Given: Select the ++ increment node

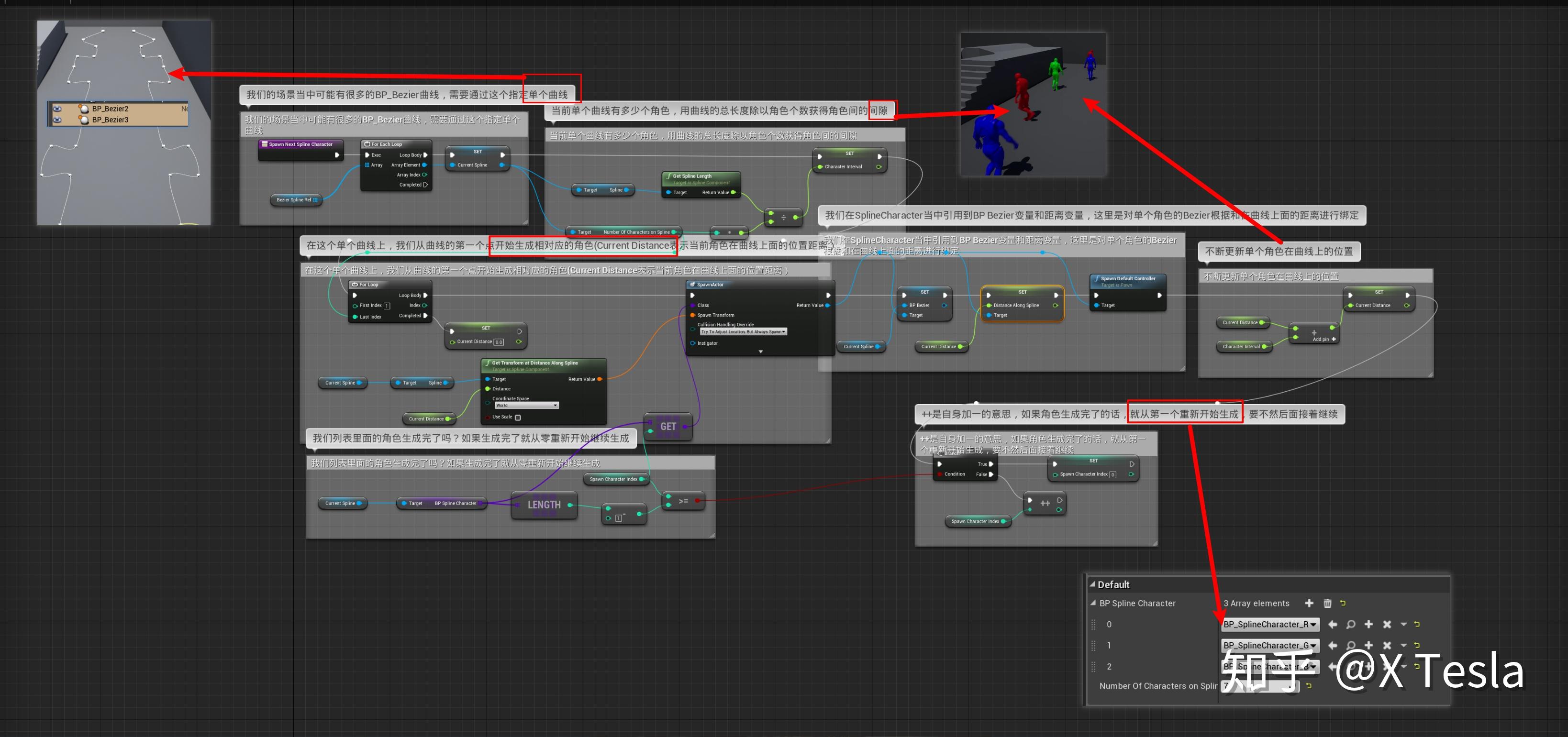Looking at the screenshot, I should [x=1045, y=503].
